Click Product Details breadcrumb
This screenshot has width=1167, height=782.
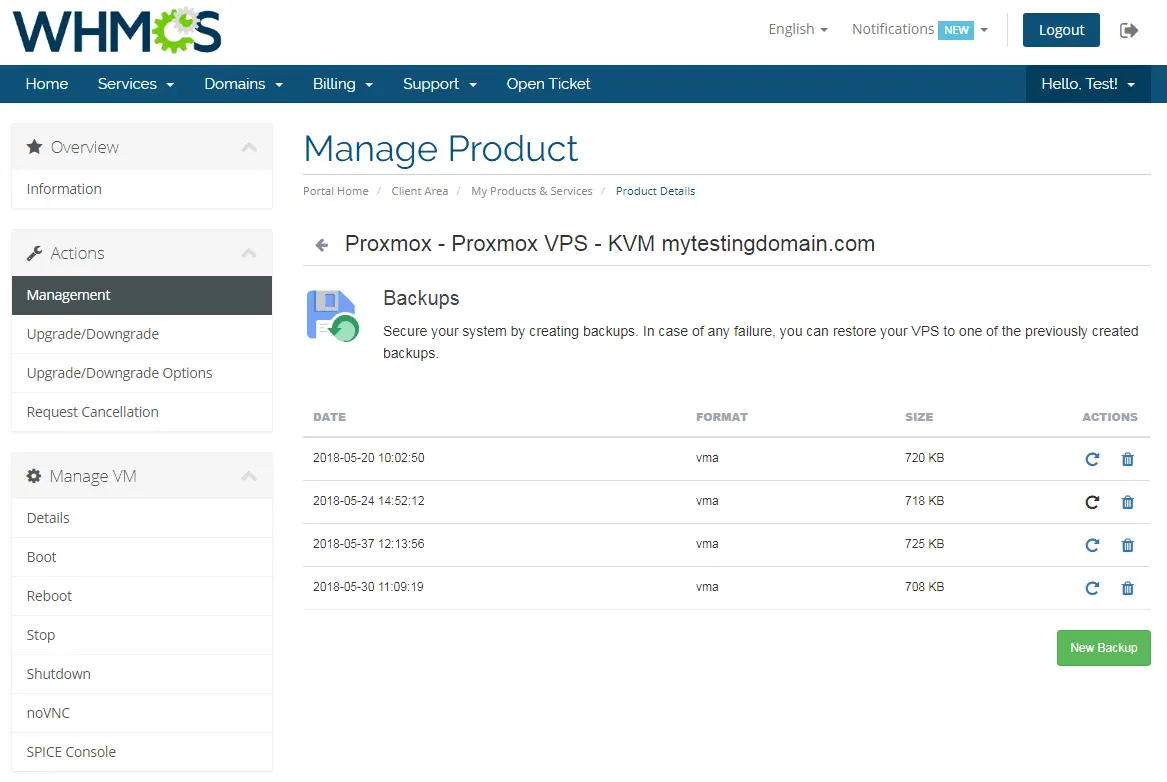point(655,191)
